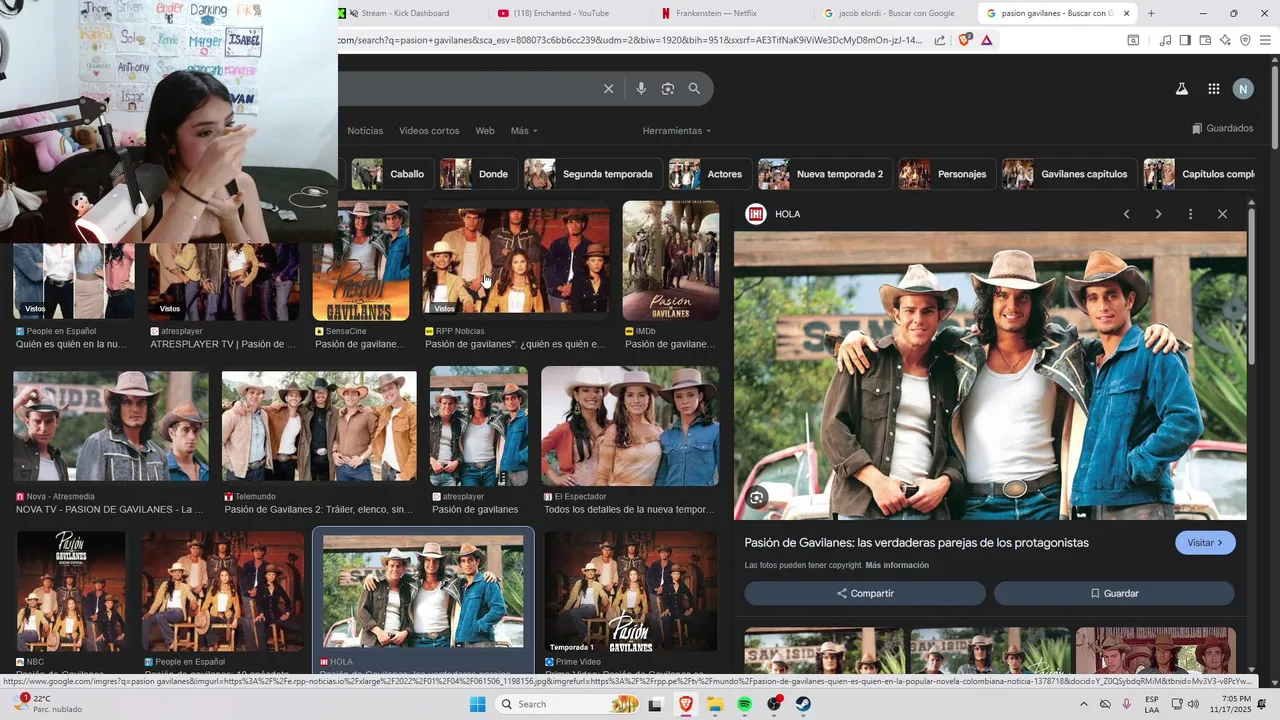Image resolution: width=1280 pixels, height=720 pixels.
Task: Open Google Lens image search
Action: [x=668, y=89]
